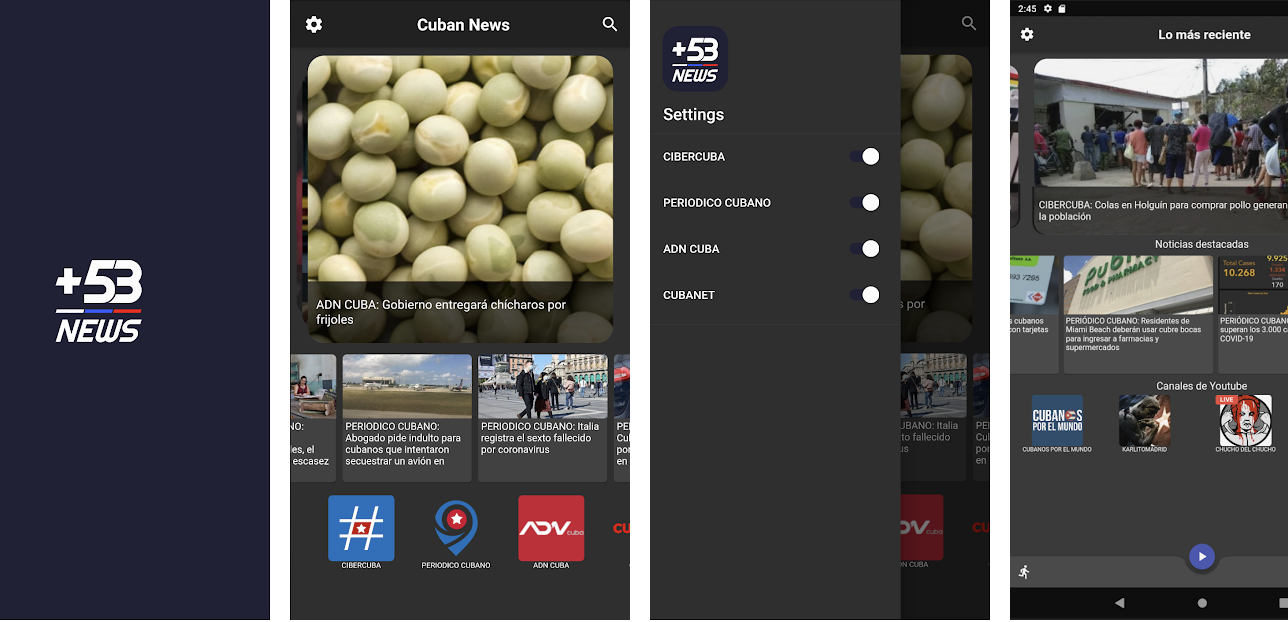Open the red ADN Cuba logo on Cuban News screen
Viewport: 1288px width, 622px height.
tap(551, 528)
